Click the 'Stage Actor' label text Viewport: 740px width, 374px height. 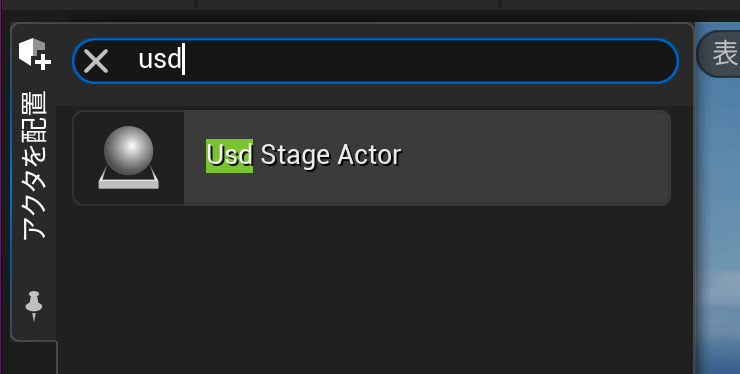[331, 155]
